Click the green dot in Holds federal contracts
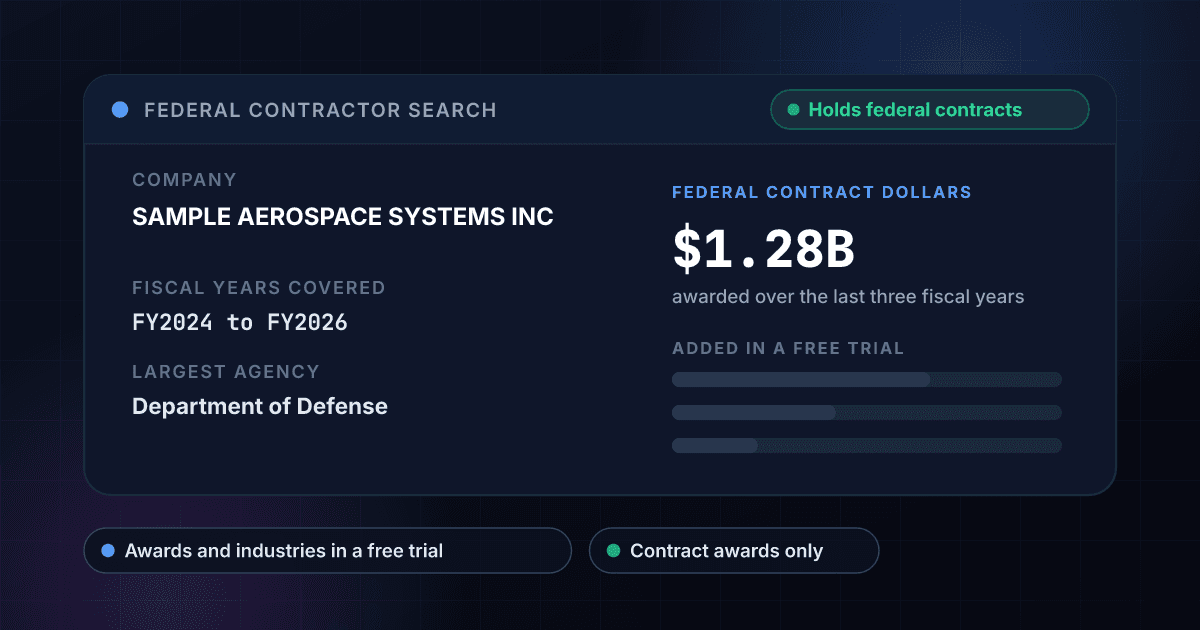Viewport: 1200px width, 630px height. click(793, 110)
